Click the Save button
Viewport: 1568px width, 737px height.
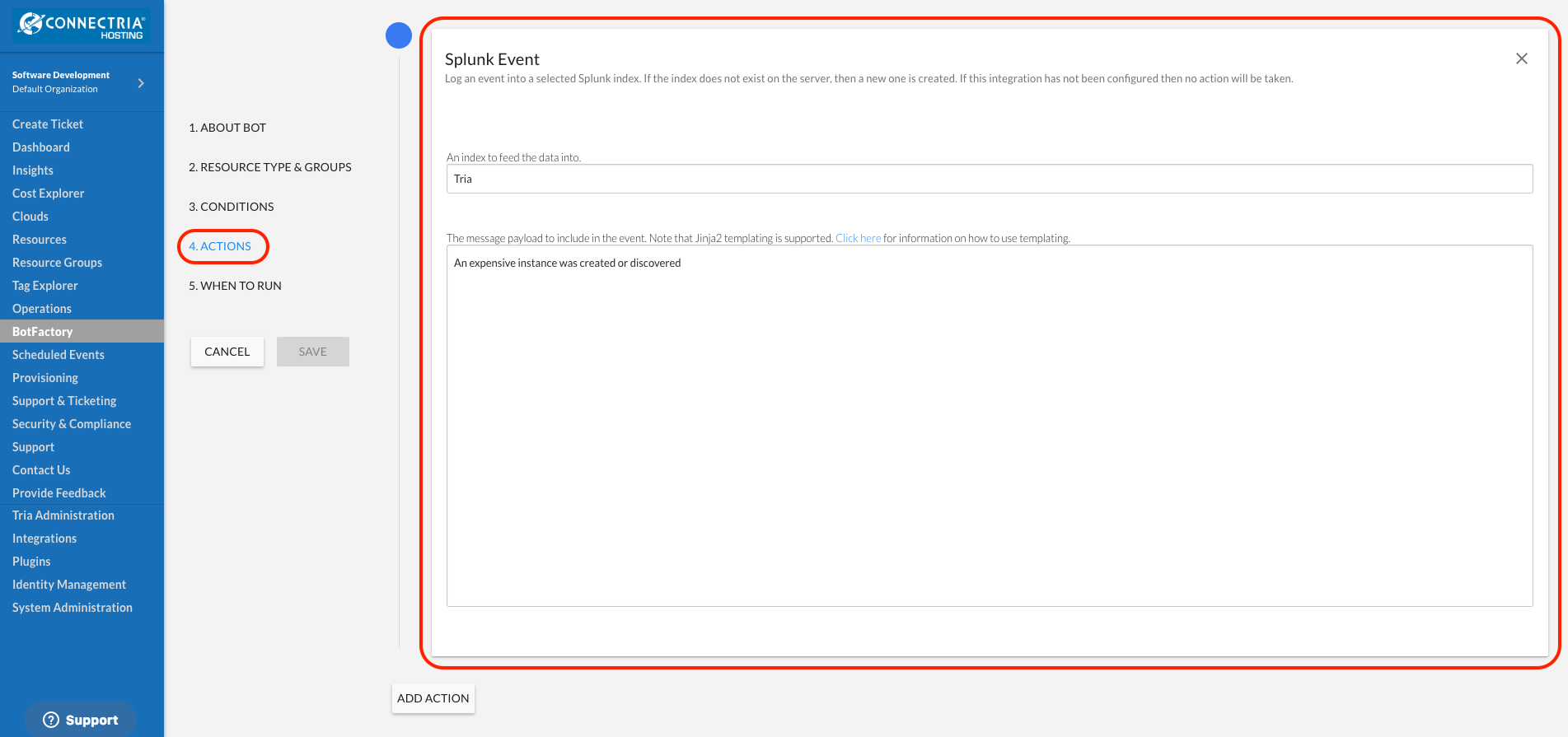[313, 352]
